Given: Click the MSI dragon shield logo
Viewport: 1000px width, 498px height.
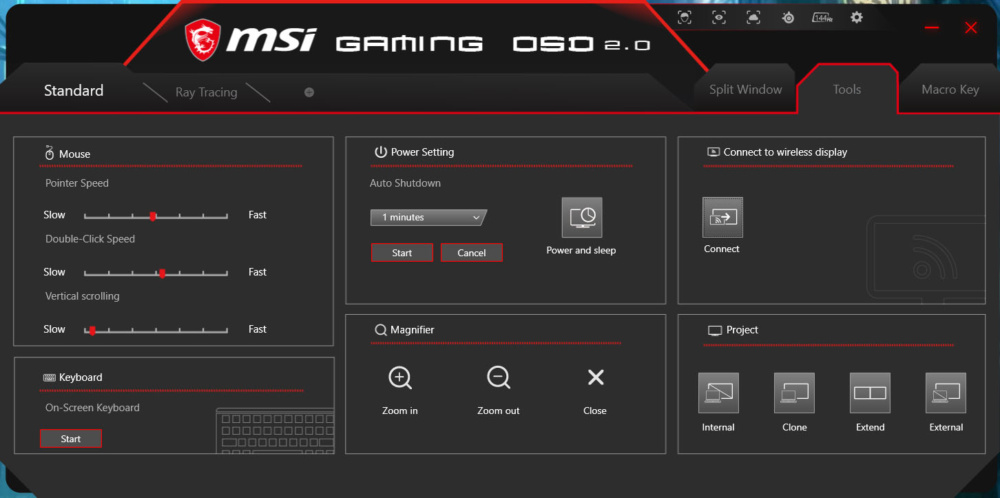Looking at the screenshot, I should [203, 40].
